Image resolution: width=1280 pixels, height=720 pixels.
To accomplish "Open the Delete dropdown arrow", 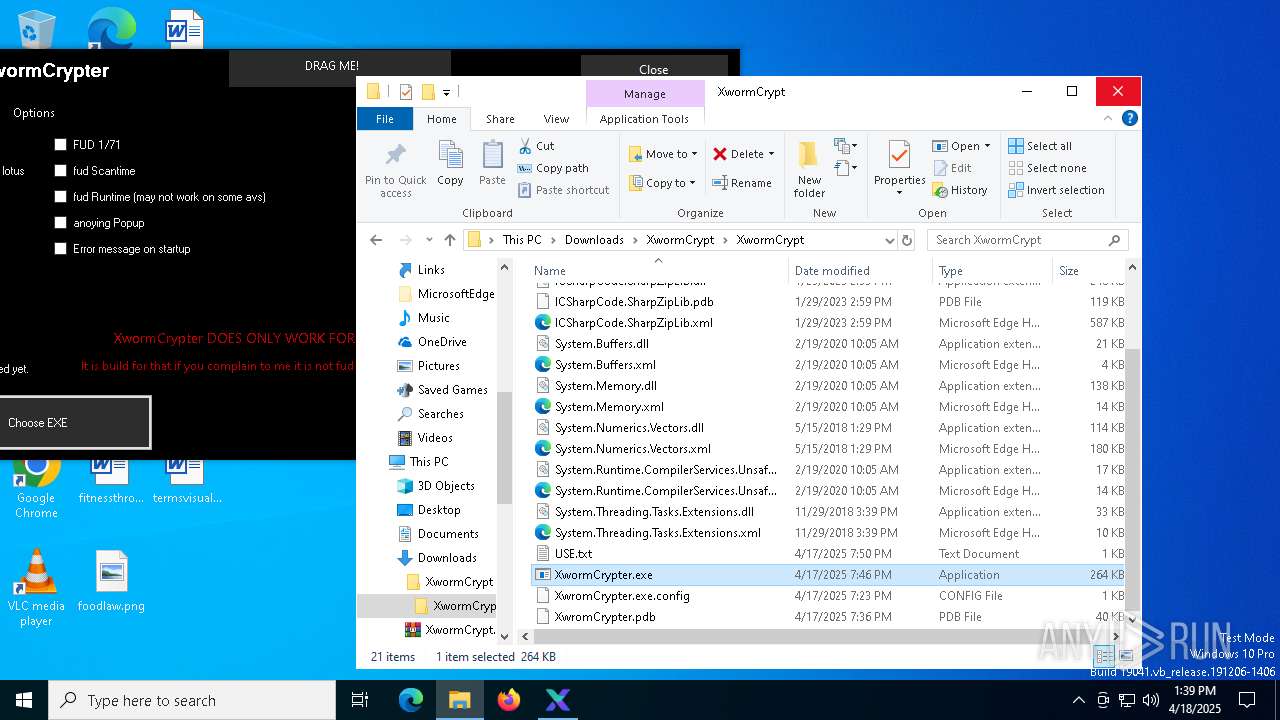I will (771, 154).
